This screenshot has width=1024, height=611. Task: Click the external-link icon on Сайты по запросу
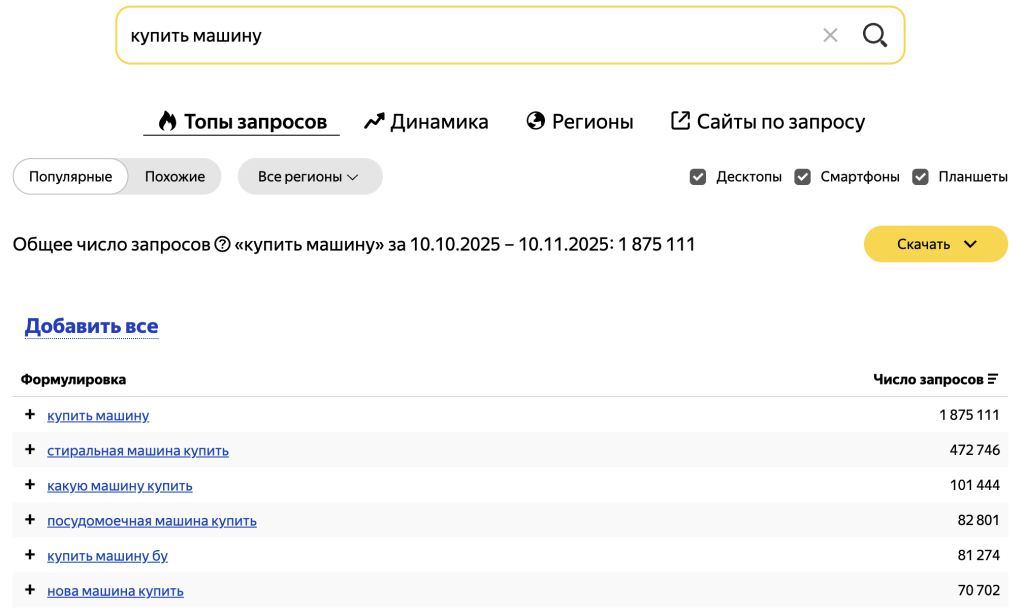click(678, 120)
